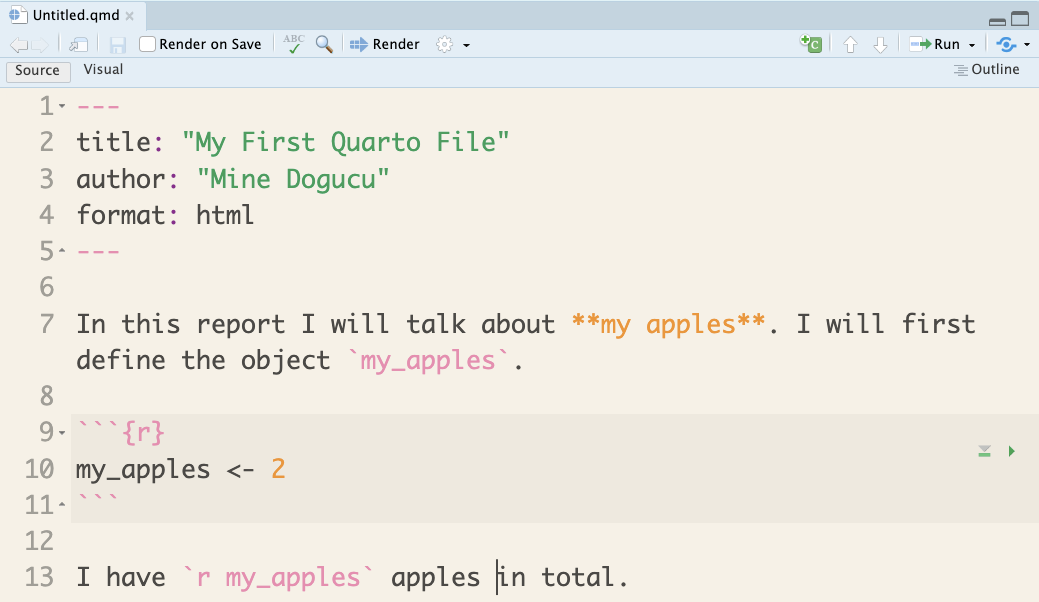Click the Render button
The width and height of the screenshot is (1039, 602).
[x=385, y=44]
